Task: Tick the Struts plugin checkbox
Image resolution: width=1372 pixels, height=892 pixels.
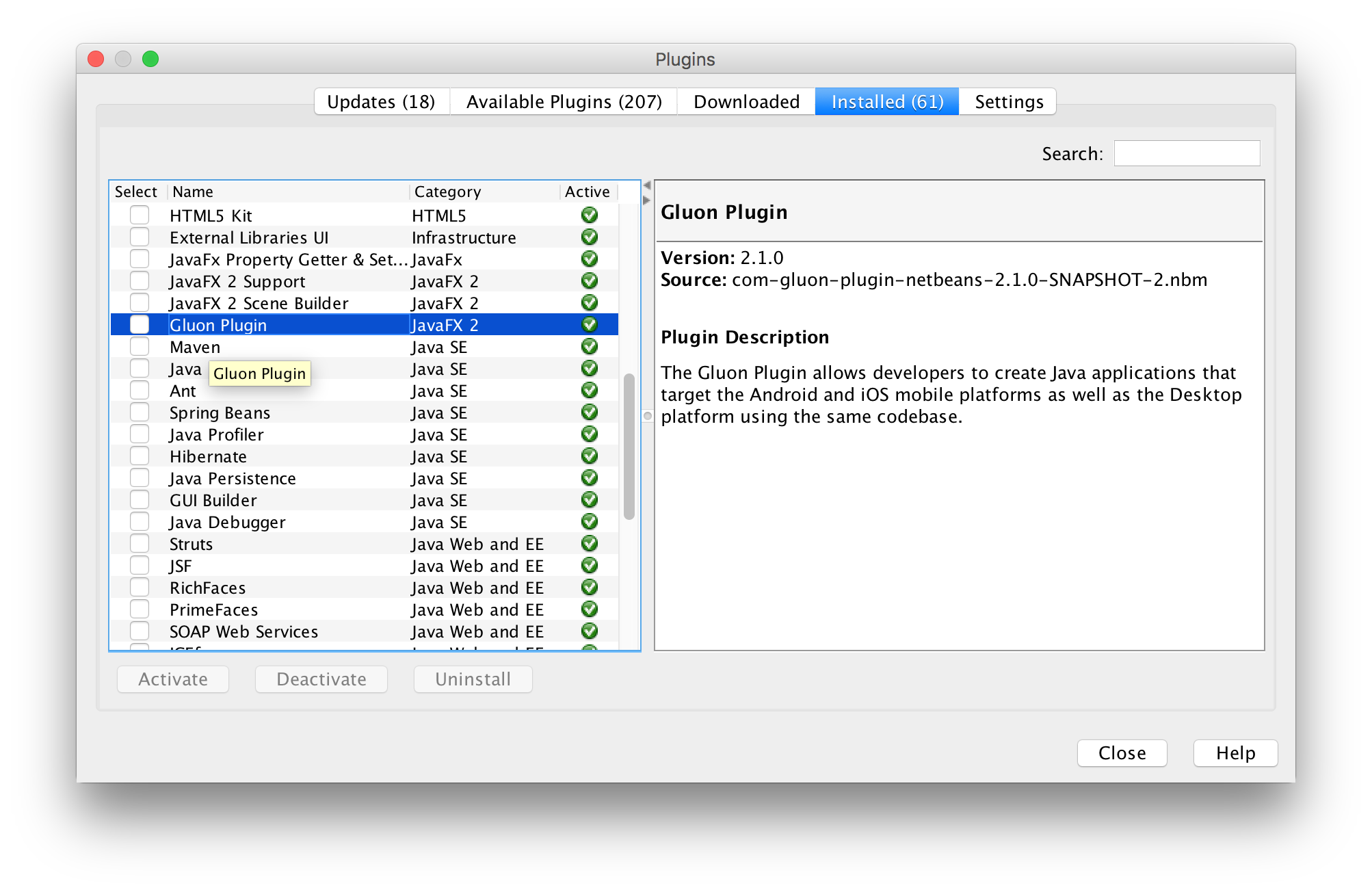Action: pos(140,543)
